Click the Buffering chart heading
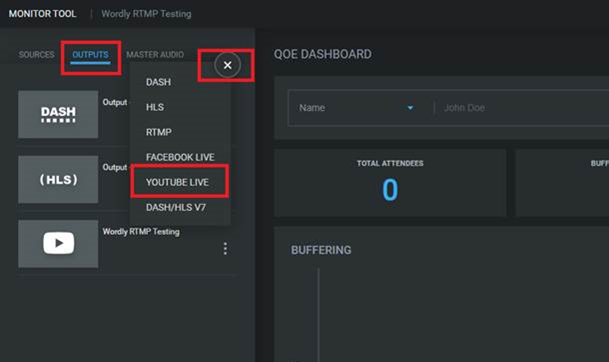Image resolution: width=609 pixels, height=362 pixels. tap(321, 250)
